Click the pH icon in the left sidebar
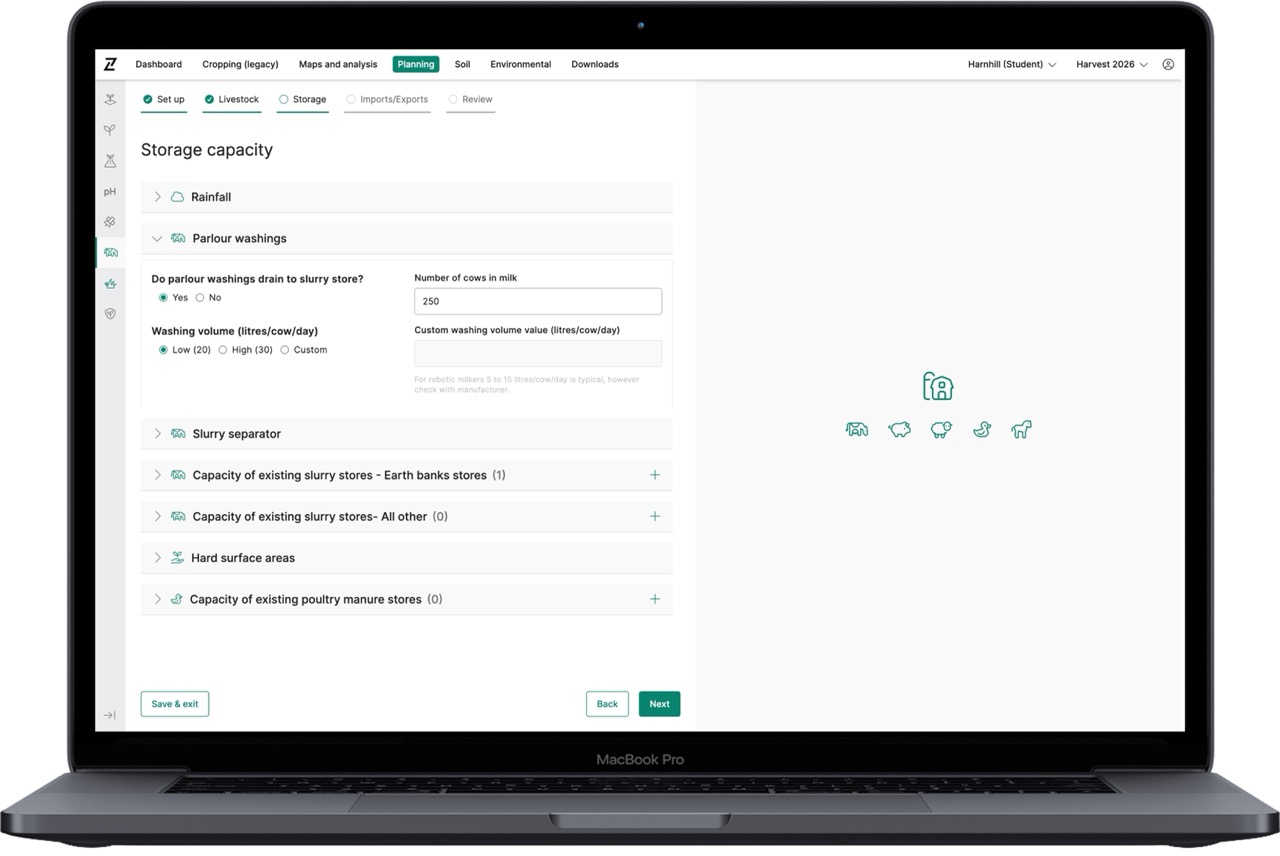The height and width of the screenshot is (856, 1280). pyautogui.click(x=110, y=191)
